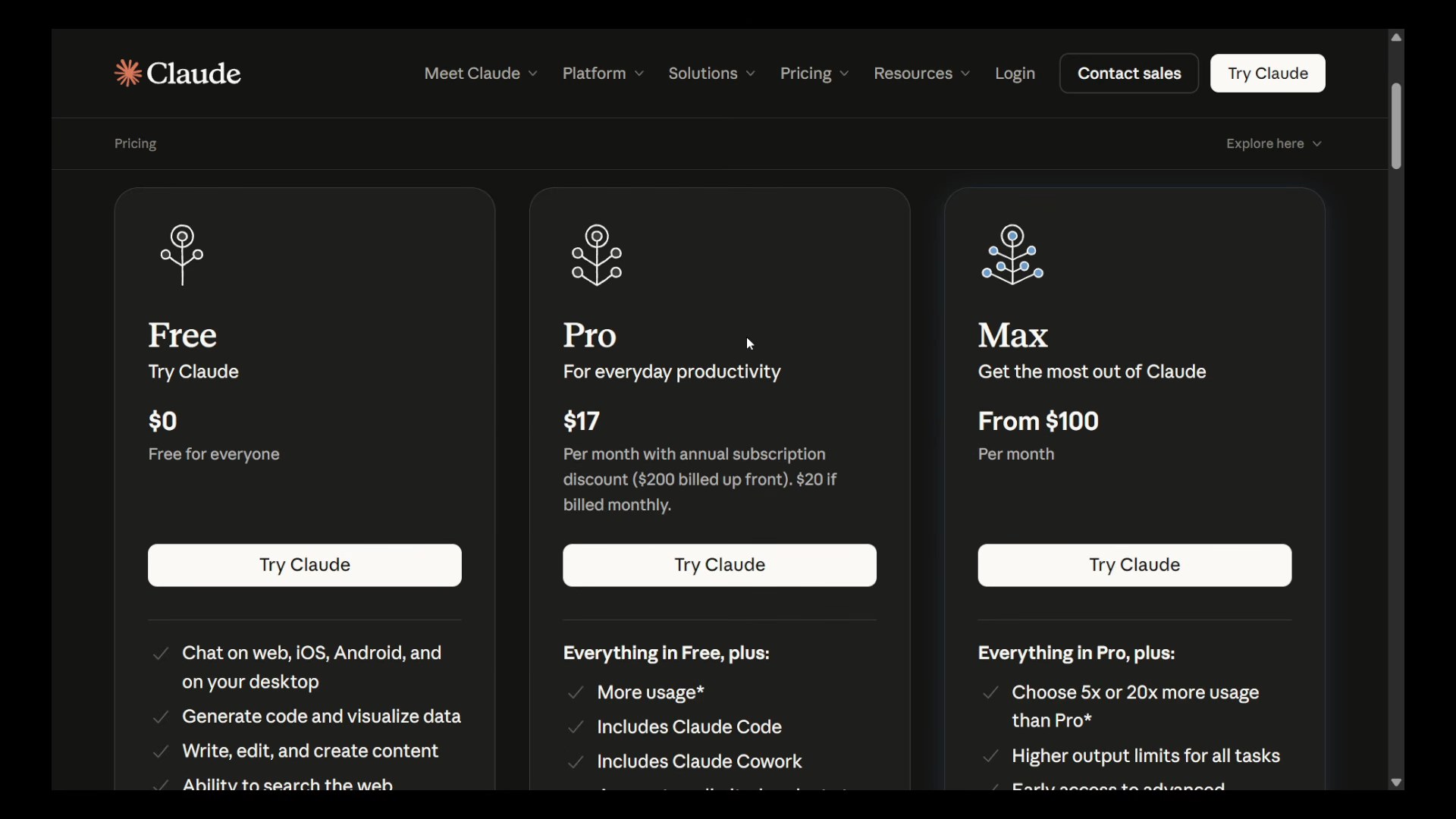
Task: Click checkmark beside 'Choose 5x or 20x more usage'
Action: [990, 693]
